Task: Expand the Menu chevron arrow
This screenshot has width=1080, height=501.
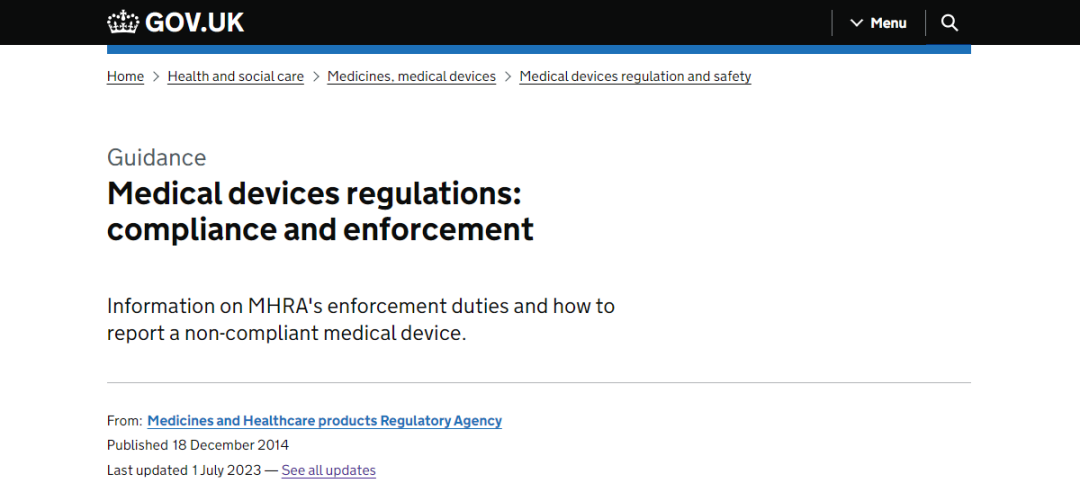Action: coord(856,23)
